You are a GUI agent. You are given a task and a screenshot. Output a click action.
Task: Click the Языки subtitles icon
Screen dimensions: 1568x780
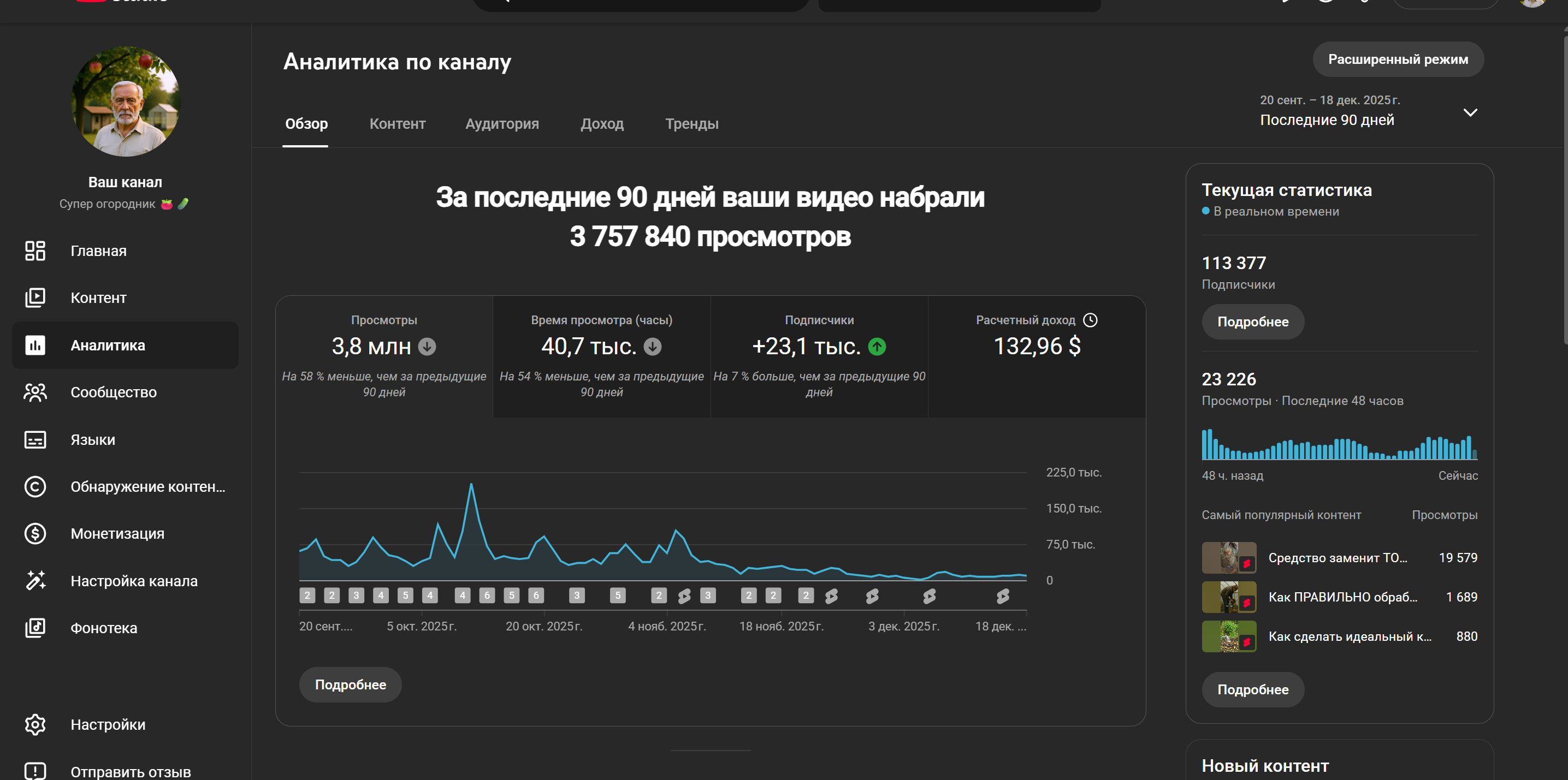[35, 439]
